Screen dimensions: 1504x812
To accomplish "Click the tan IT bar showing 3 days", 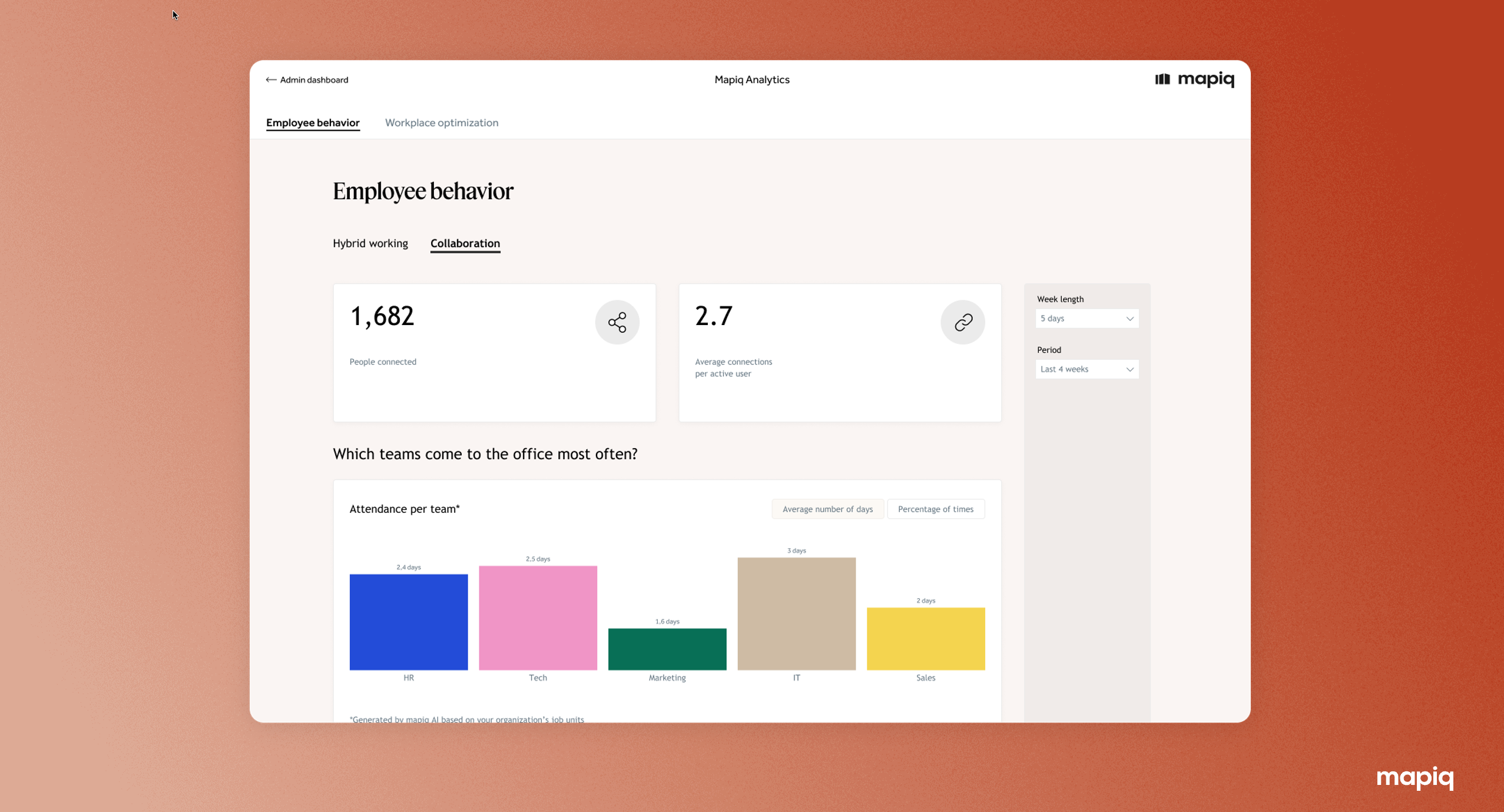I will pos(796,612).
